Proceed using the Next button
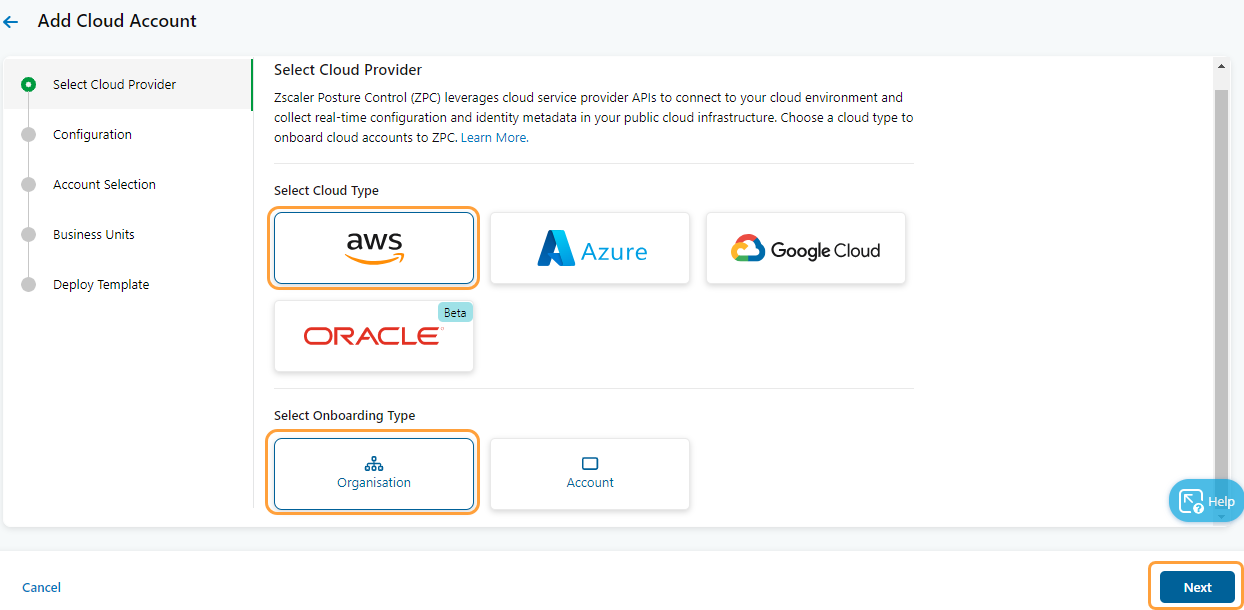The width and height of the screenshot is (1244, 610). point(1197,586)
